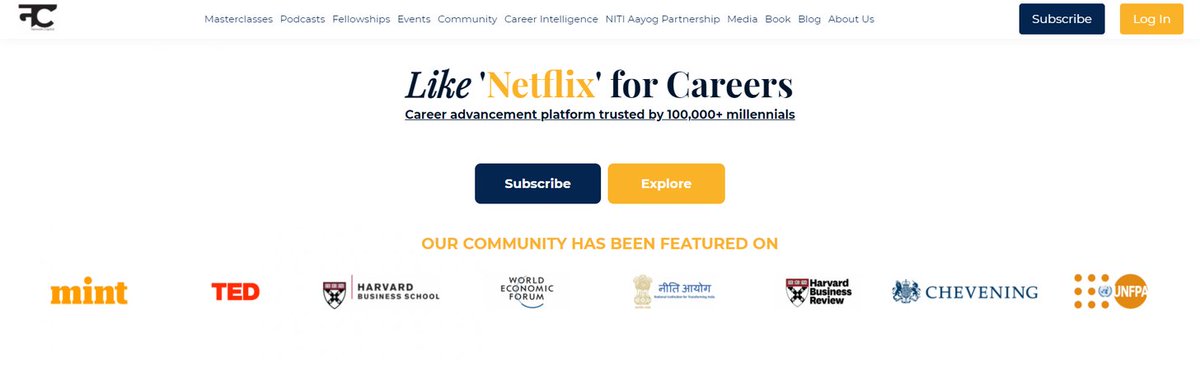The width and height of the screenshot is (1200, 365).
Task: Select NITI Aayog Partnership in navigation
Action: click(x=663, y=19)
